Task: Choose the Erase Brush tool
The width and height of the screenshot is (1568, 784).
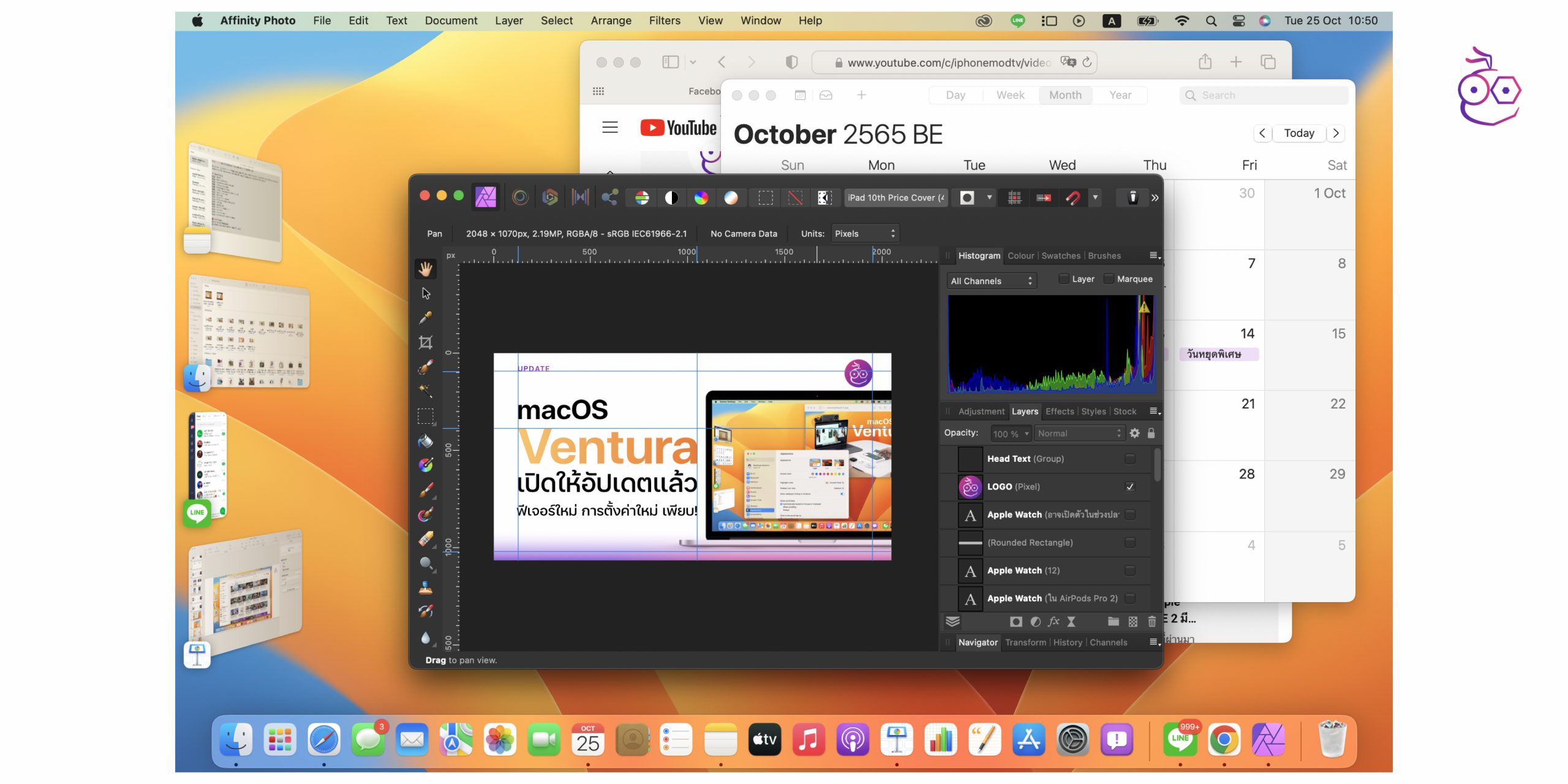Action: [425, 539]
